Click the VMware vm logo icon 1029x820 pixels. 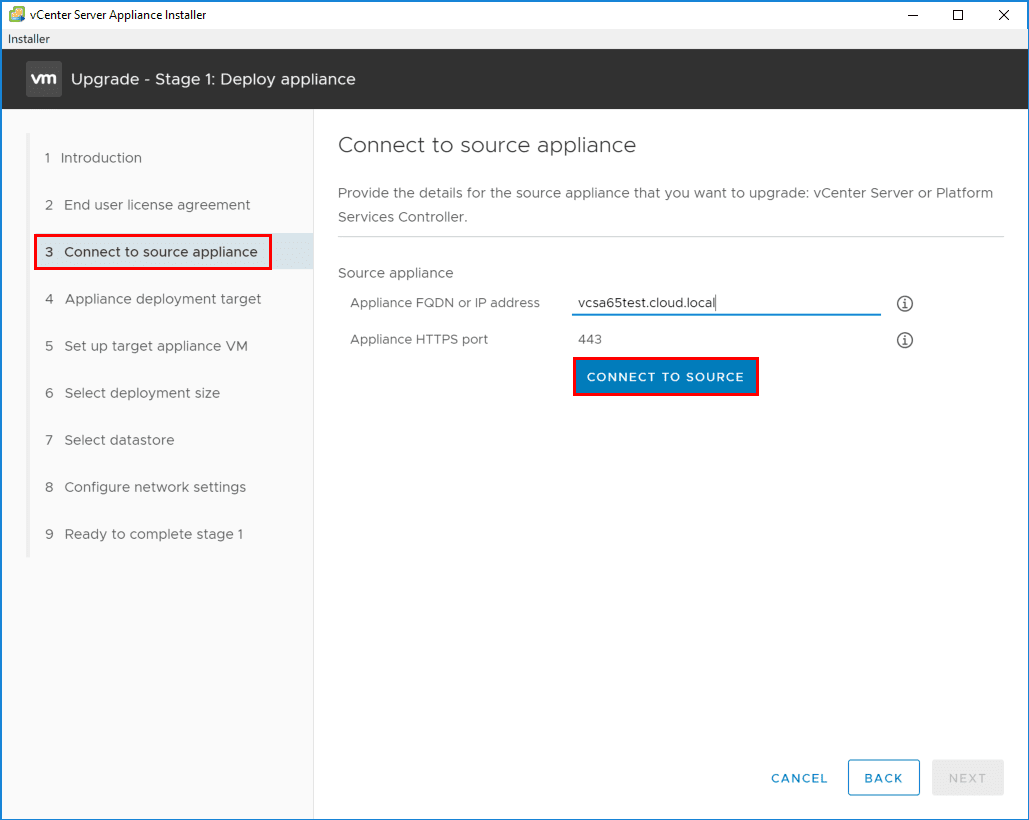coord(44,79)
